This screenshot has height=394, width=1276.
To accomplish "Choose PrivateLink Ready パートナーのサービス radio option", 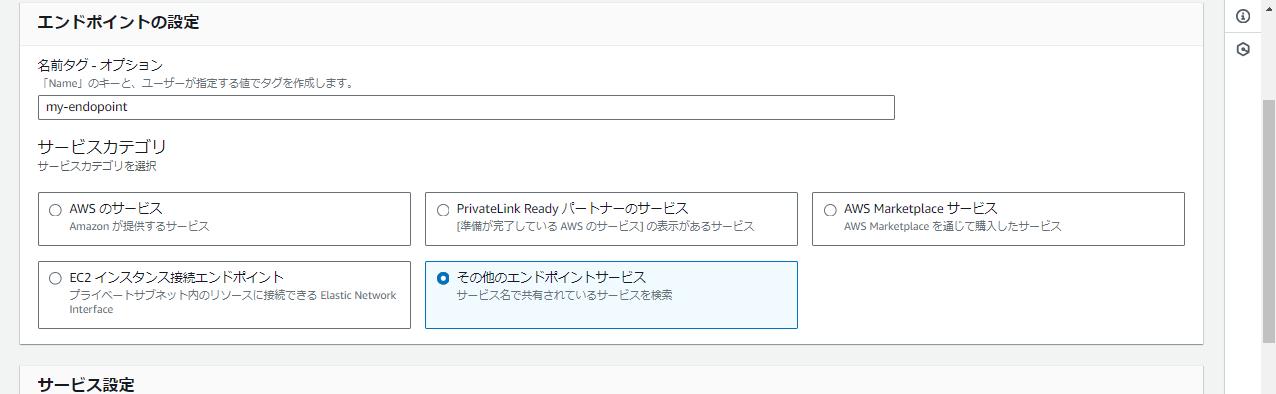I will [x=443, y=210].
